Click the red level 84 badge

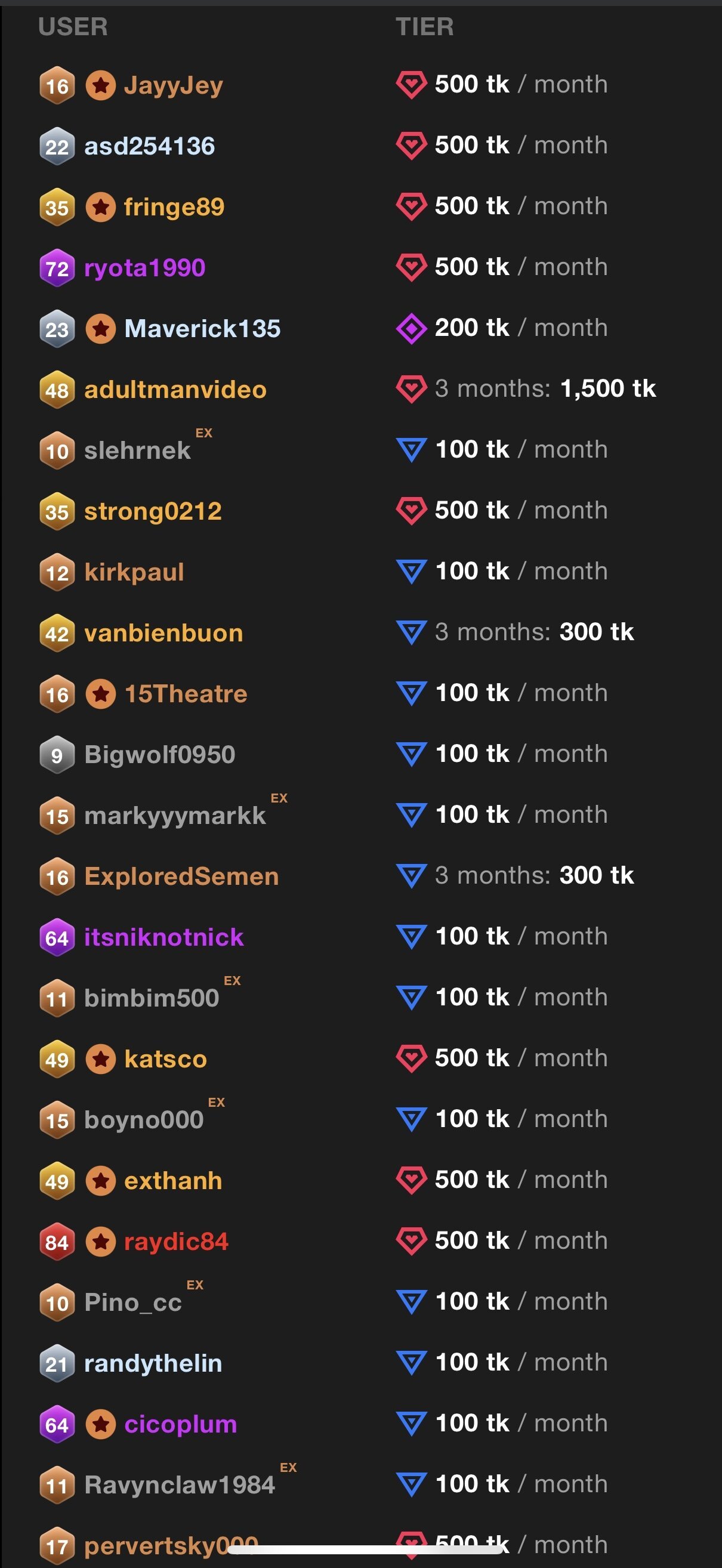click(57, 1242)
